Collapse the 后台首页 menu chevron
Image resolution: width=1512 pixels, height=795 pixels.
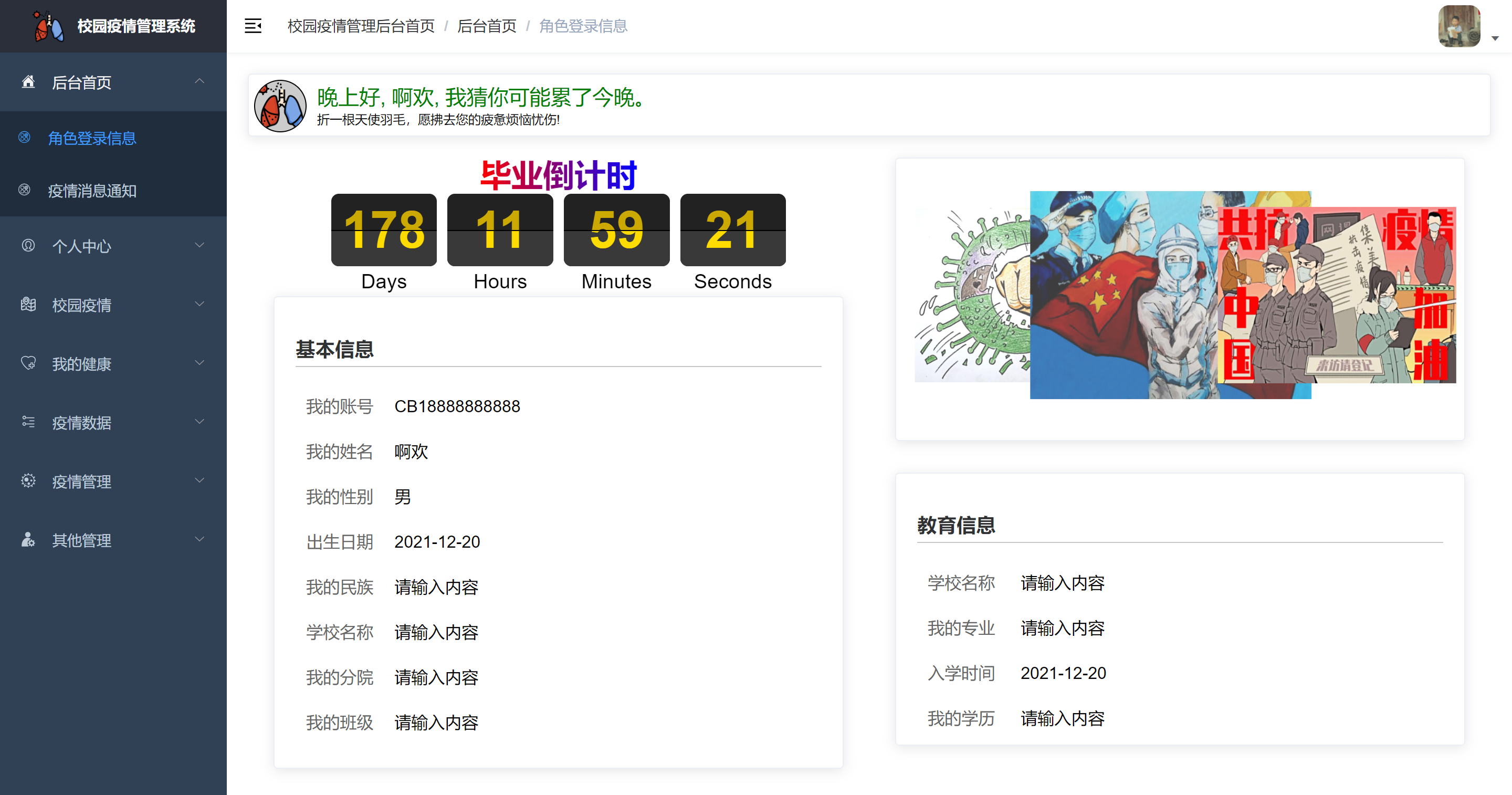tap(199, 81)
